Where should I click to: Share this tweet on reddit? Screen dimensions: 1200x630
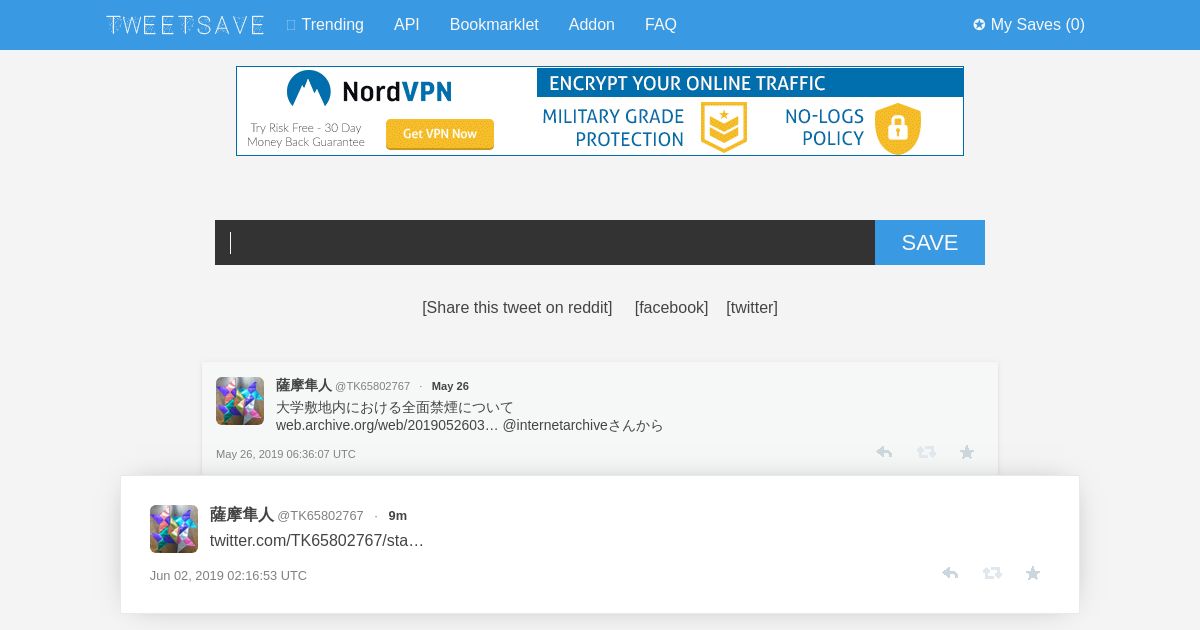click(x=517, y=308)
